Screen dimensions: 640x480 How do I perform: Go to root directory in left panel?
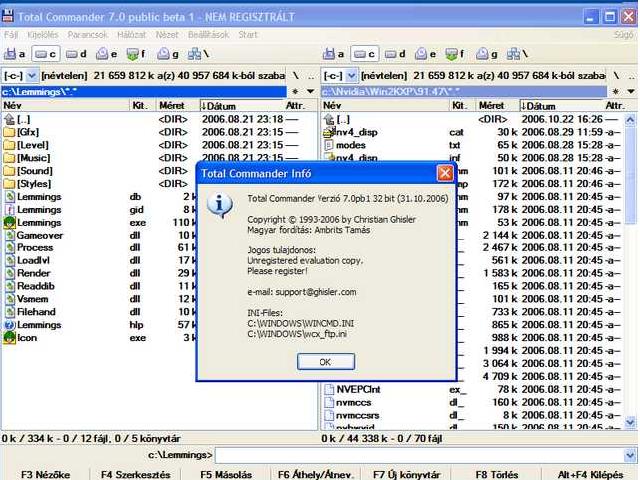coord(296,76)
